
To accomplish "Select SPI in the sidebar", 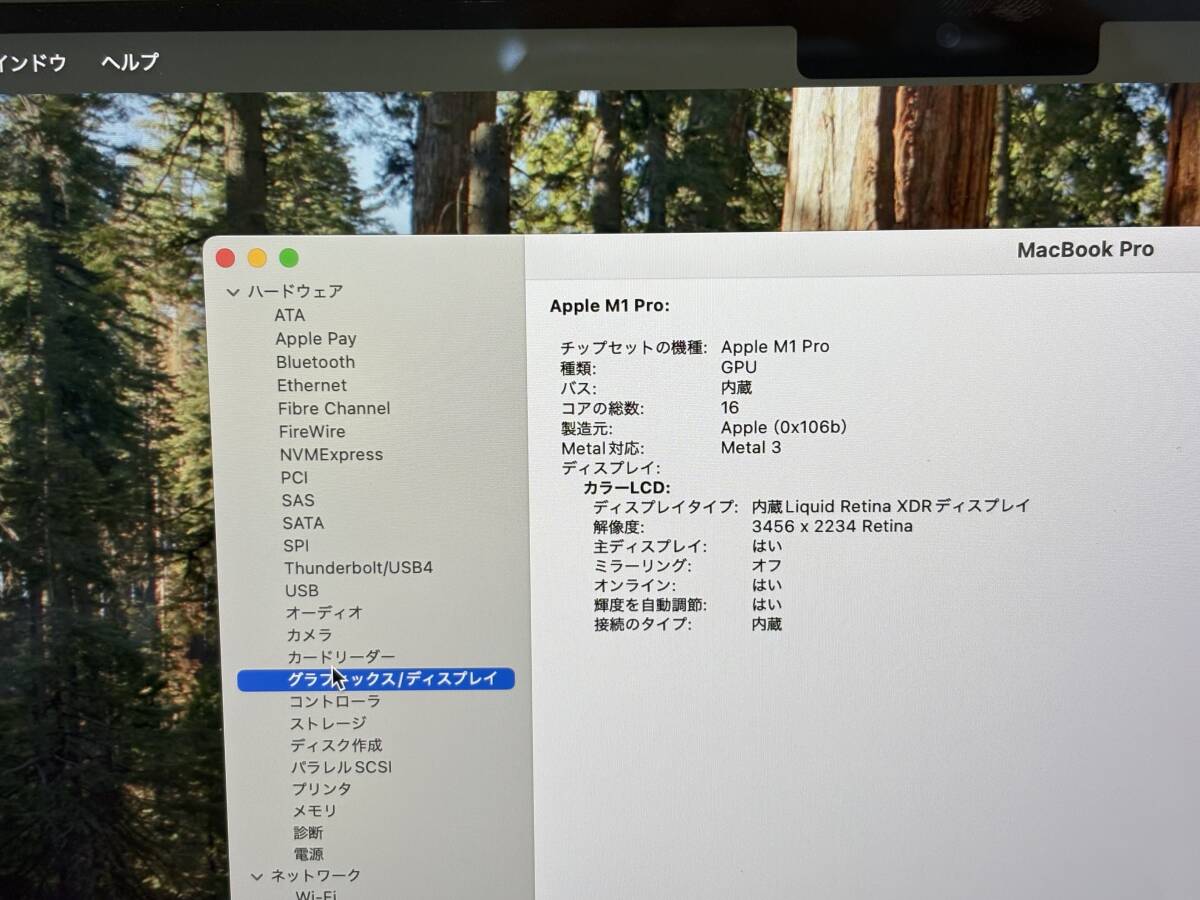I will [296, 546].
